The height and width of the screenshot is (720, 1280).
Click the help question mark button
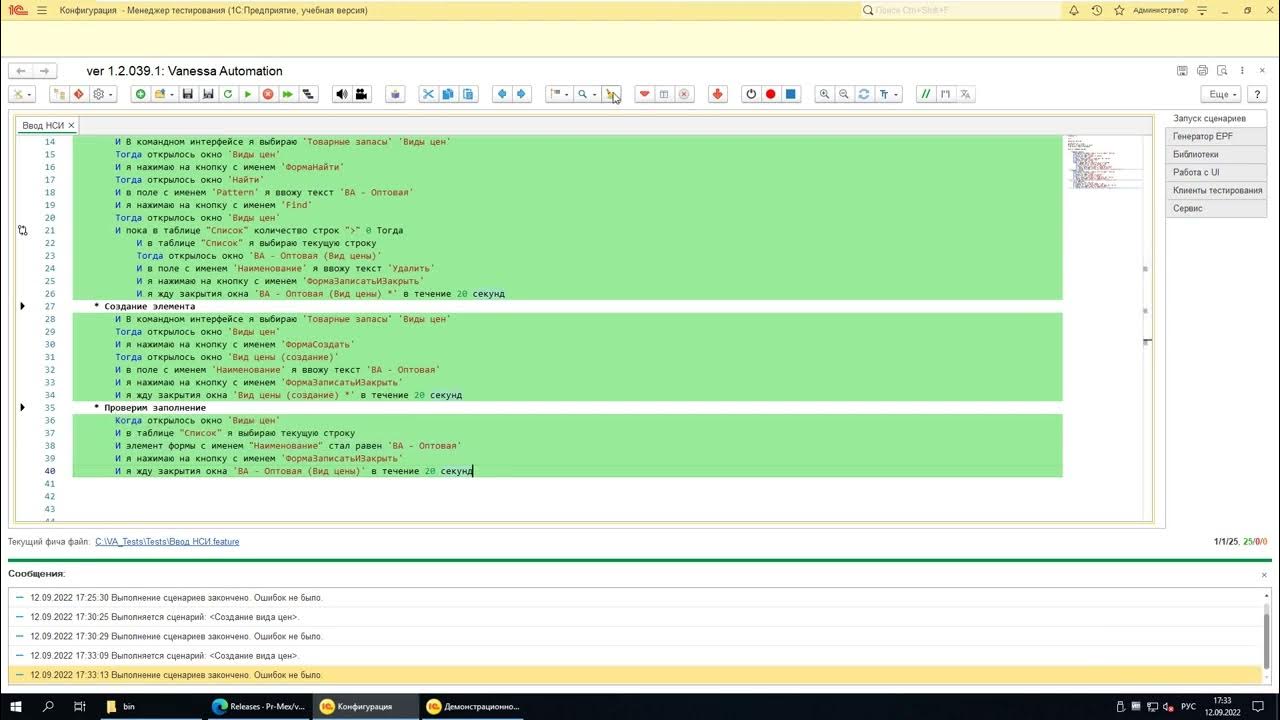tap(1257, 94)
